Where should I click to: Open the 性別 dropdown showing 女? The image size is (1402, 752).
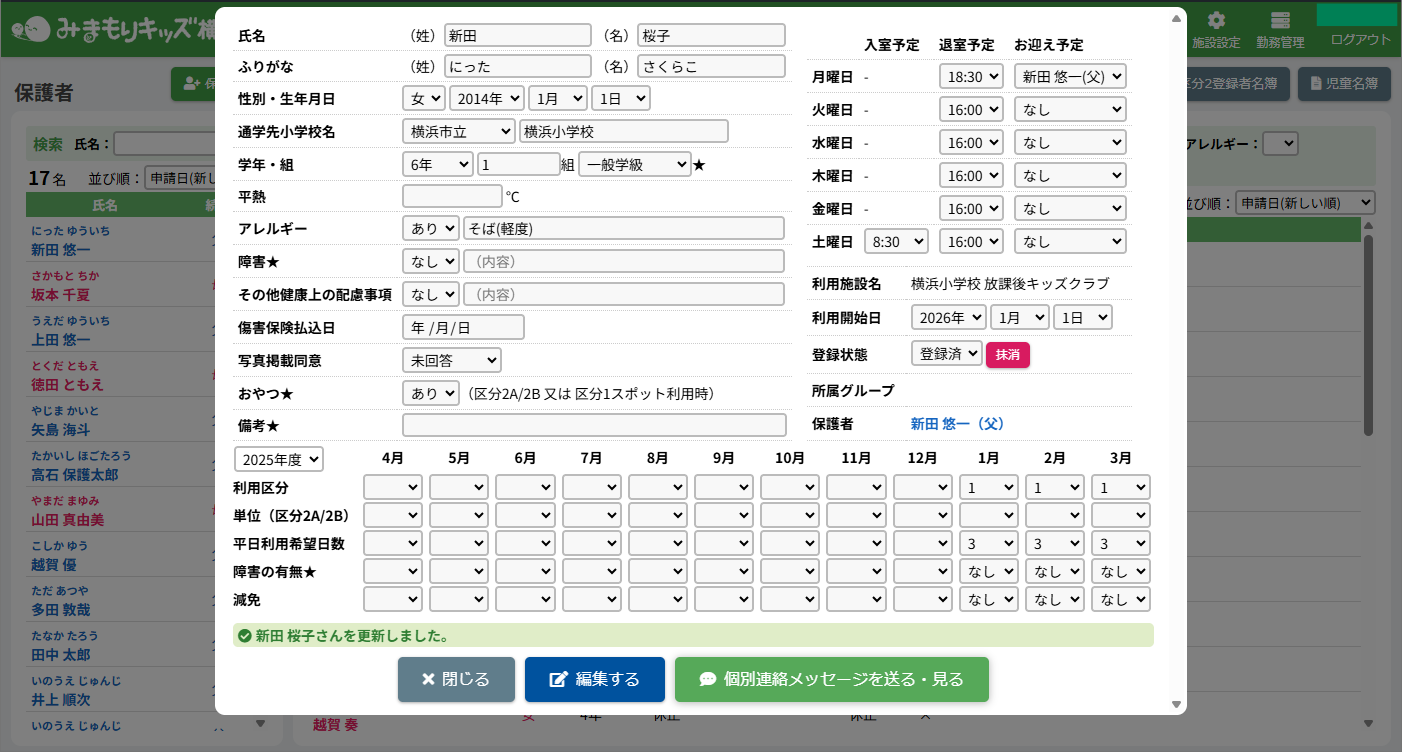[423, 98]
